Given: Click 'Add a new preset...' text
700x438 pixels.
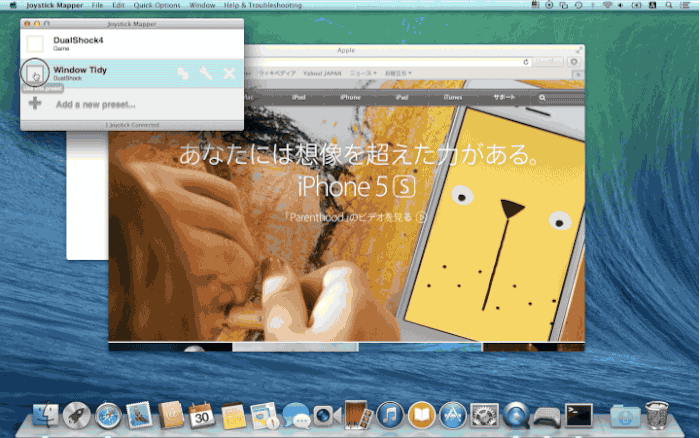Looking at the screenshot, I should (96, 104).
